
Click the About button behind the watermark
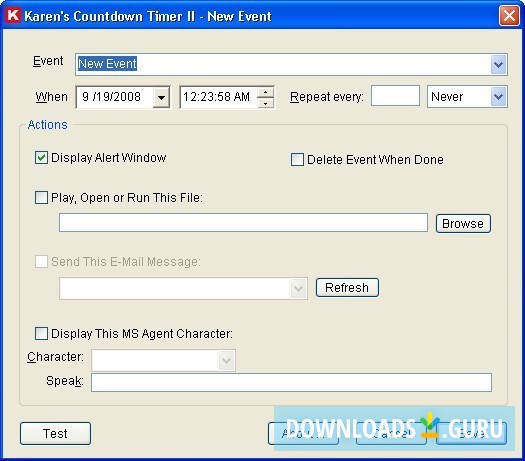click(x=303, y=434)
